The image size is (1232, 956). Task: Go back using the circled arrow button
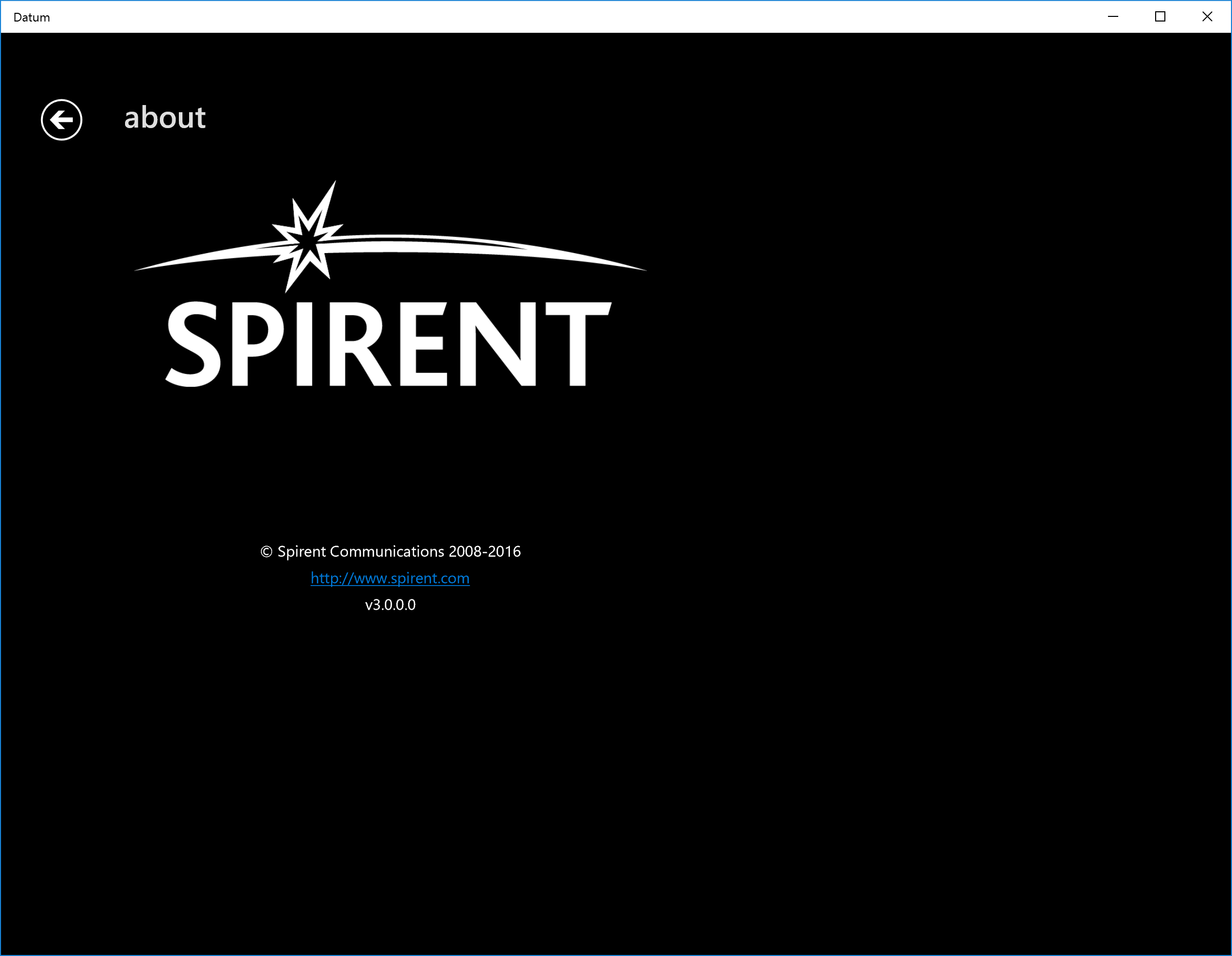(61, 119)
